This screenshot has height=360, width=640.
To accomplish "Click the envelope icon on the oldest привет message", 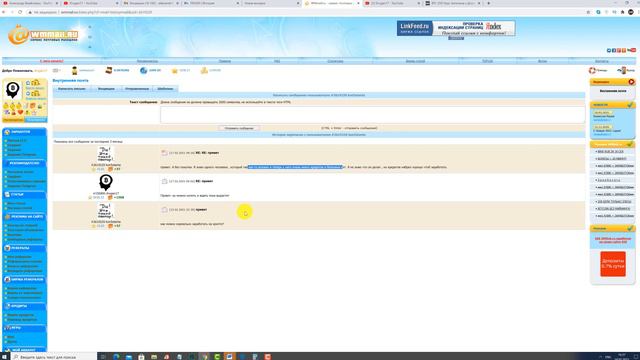I will (164, 210).
